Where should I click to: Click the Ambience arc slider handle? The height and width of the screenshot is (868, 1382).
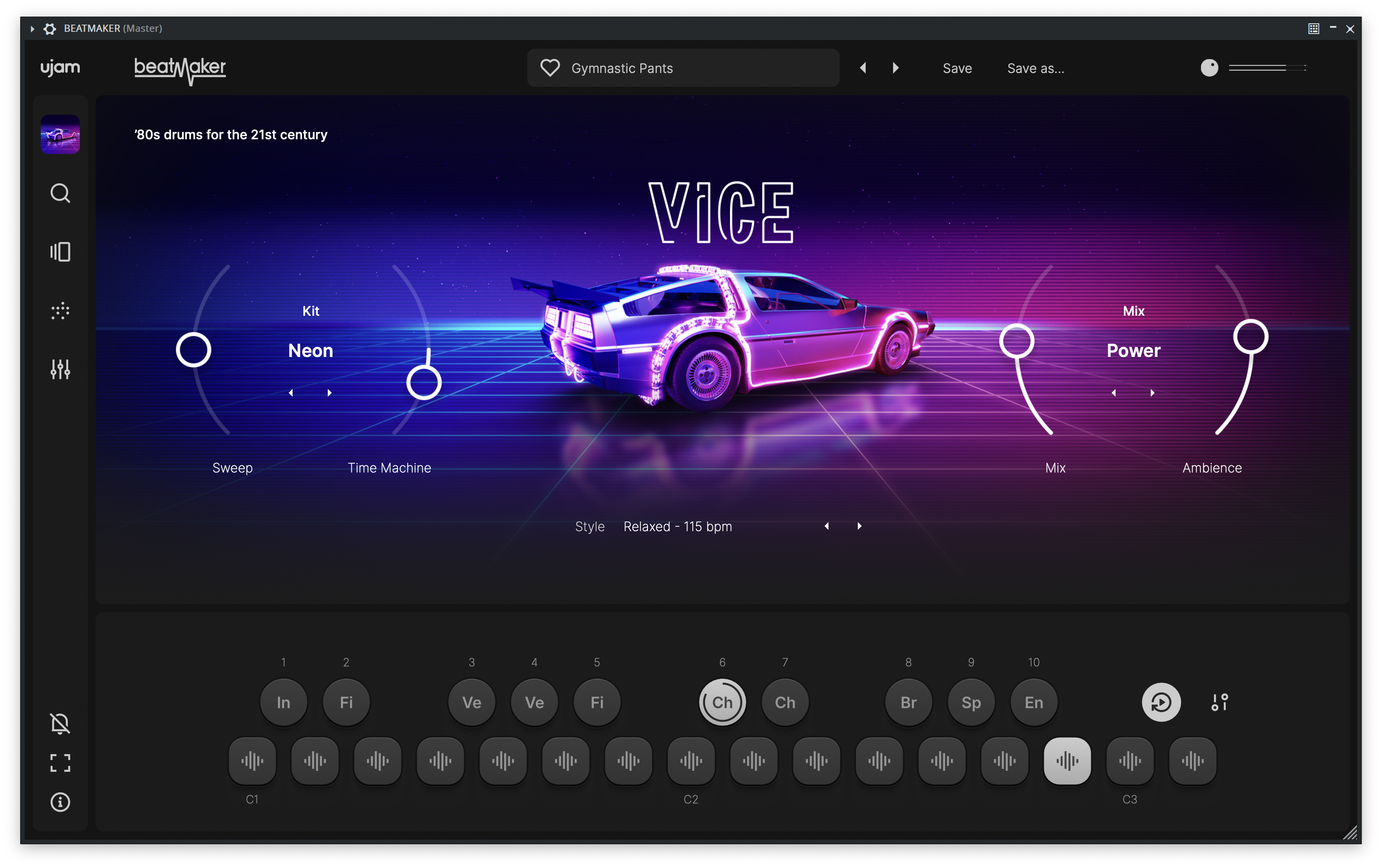pyautogui.click(x=1251, y=337)
